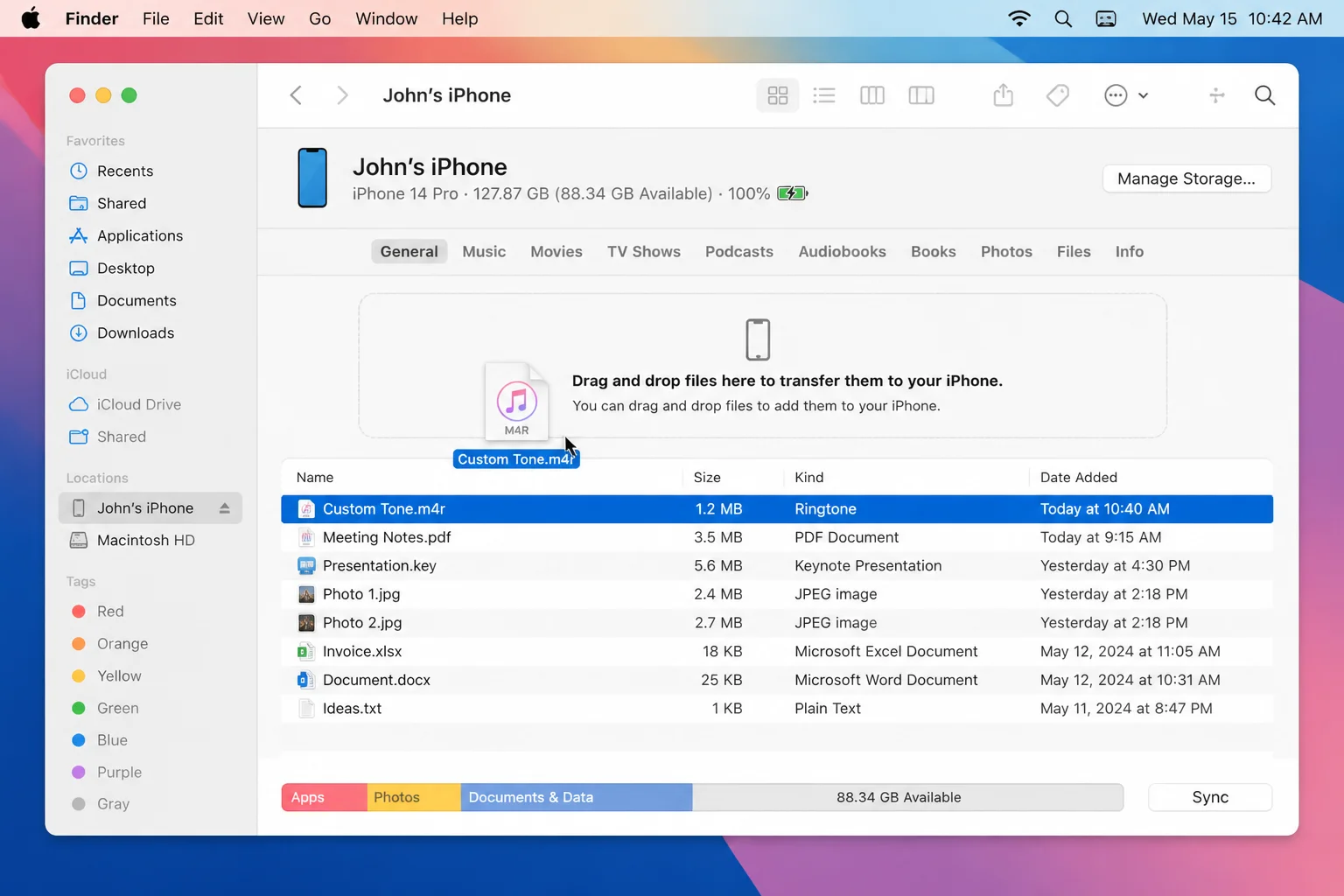
Task: Open the Tags toolbar button
Action: (x=1058, y=95)
